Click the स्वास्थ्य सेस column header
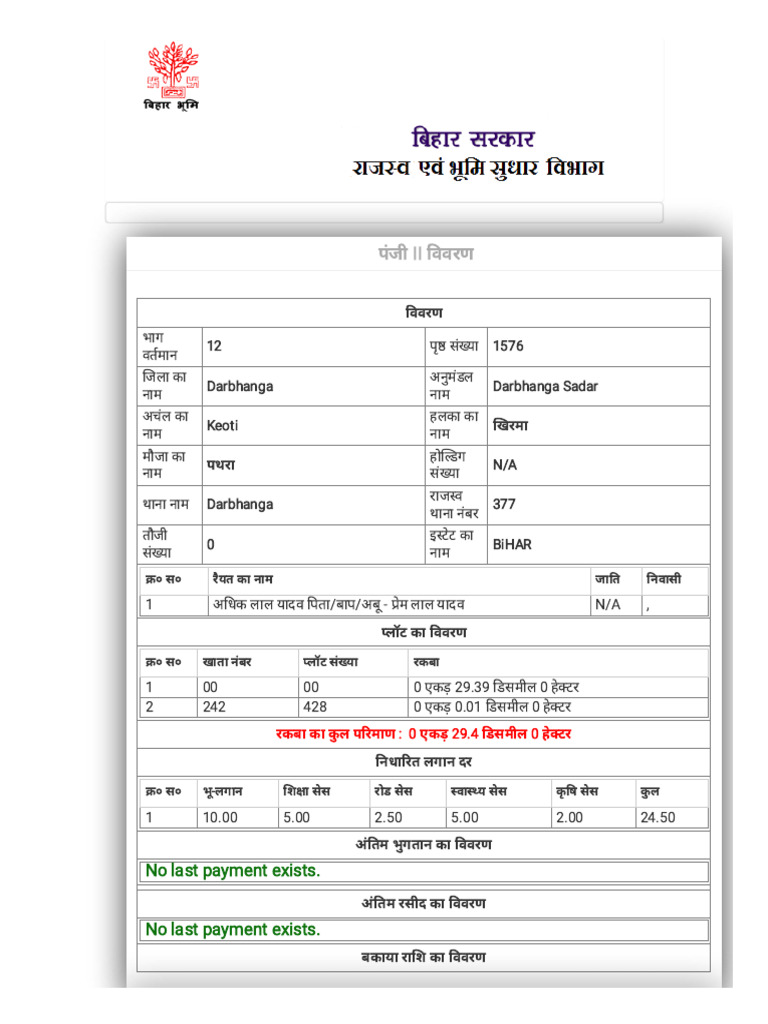 (479, 791)
